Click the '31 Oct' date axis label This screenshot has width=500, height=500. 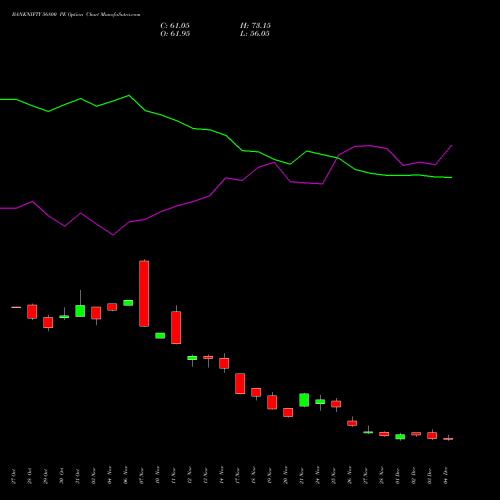pos(78,476)
